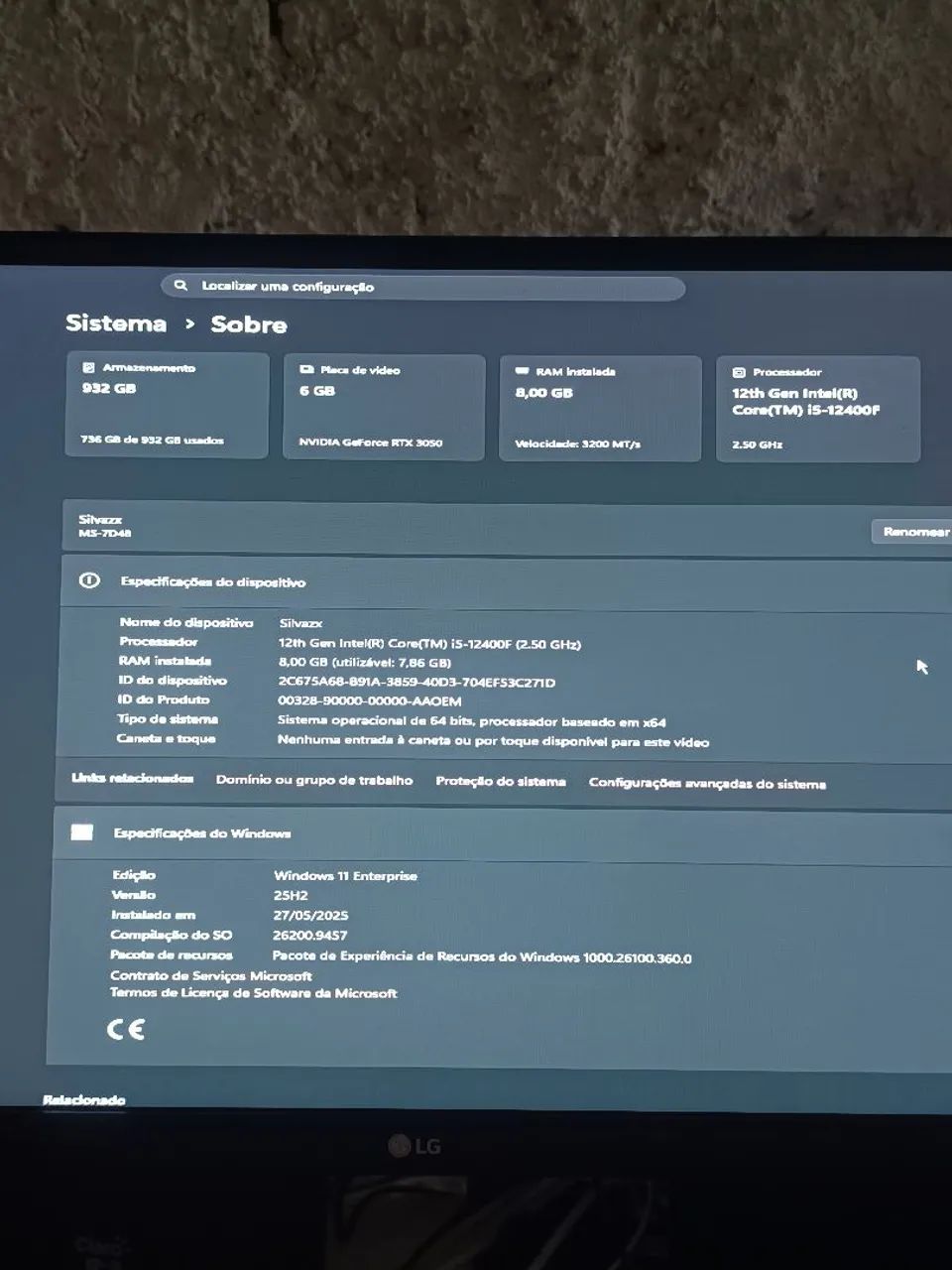Click the Processador chip icon
Image resolution: width=952 pixels, height=1270 pixels.
coord(739,372)
